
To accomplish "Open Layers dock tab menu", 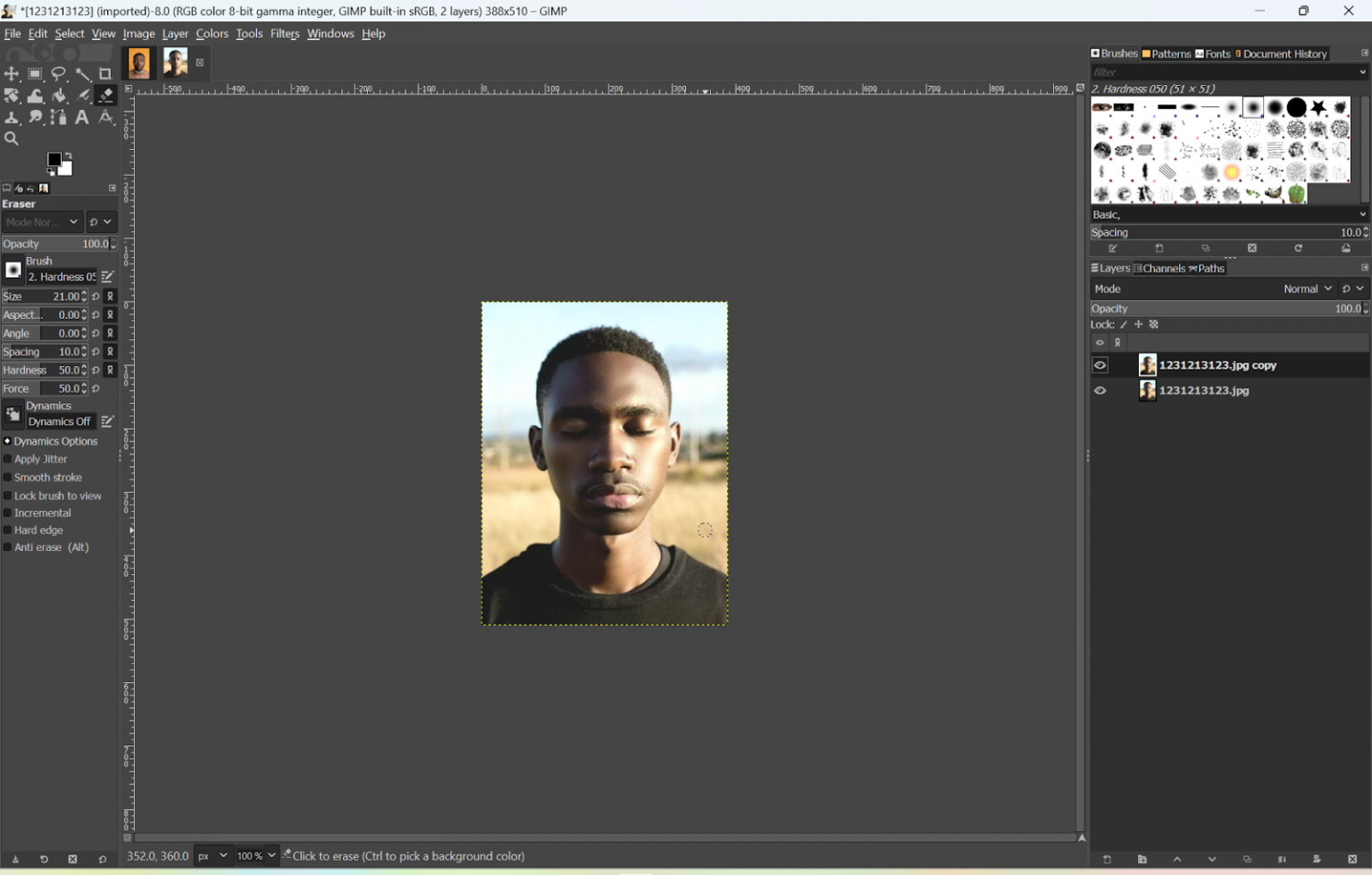I will coord(1364,268).
